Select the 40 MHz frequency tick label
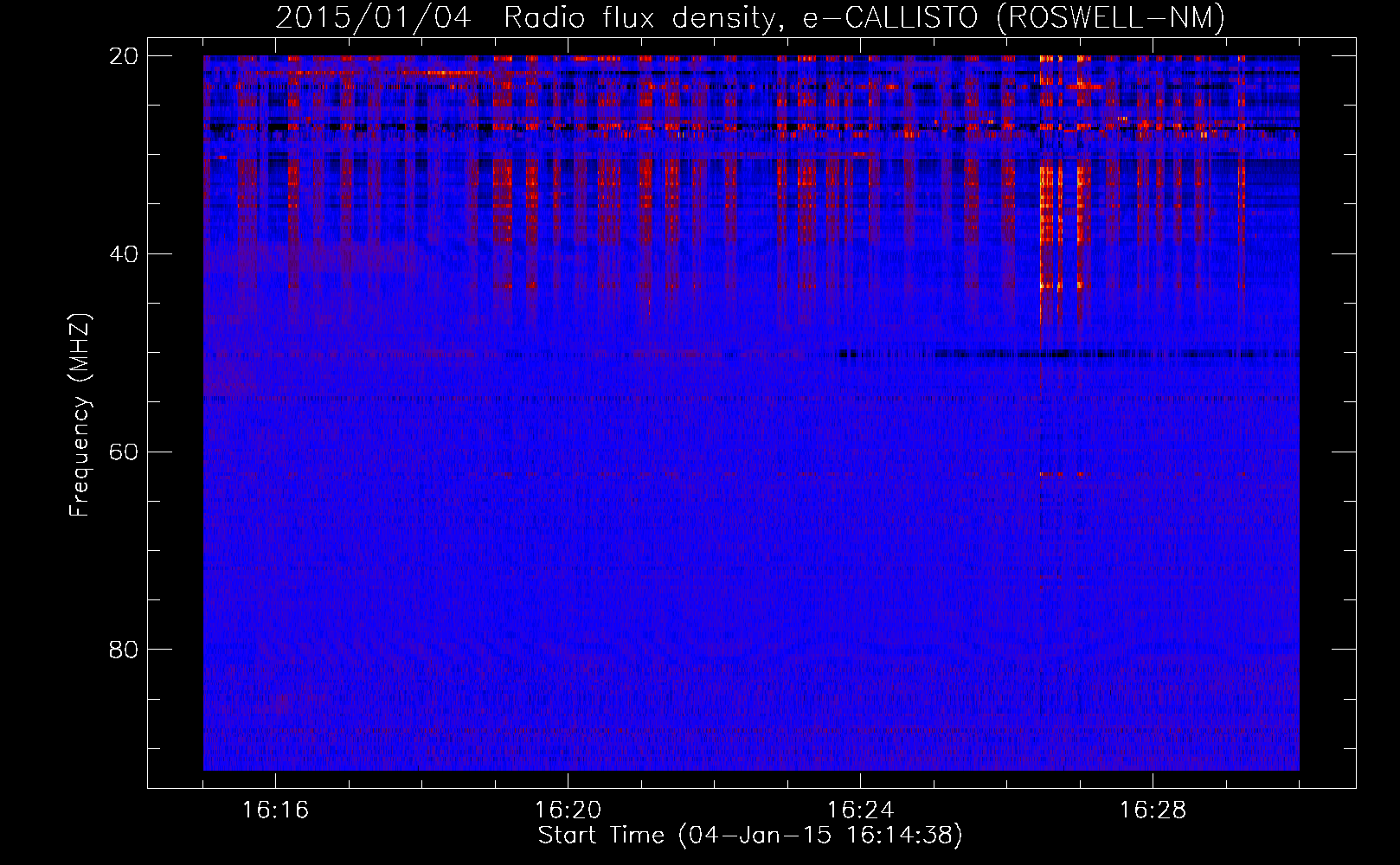Screen dimensions: 1400x865 (x=124, y=254)
